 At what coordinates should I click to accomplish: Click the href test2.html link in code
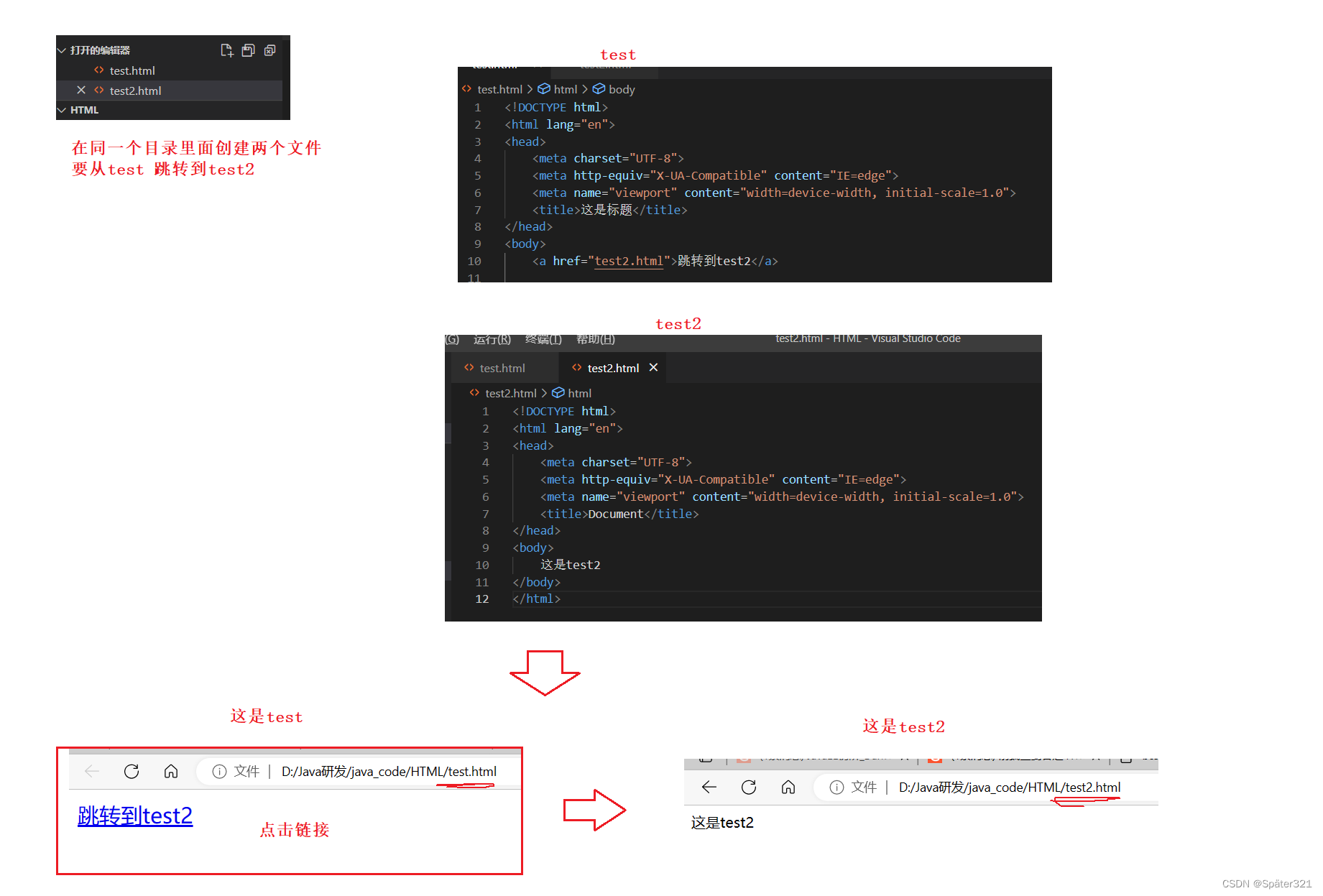tap(629, 261)
